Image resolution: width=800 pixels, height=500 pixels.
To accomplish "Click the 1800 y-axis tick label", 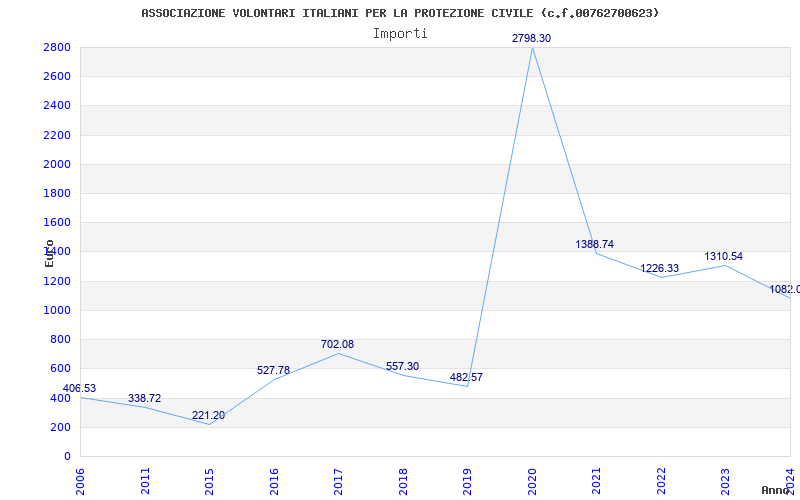I will point(57,193).
